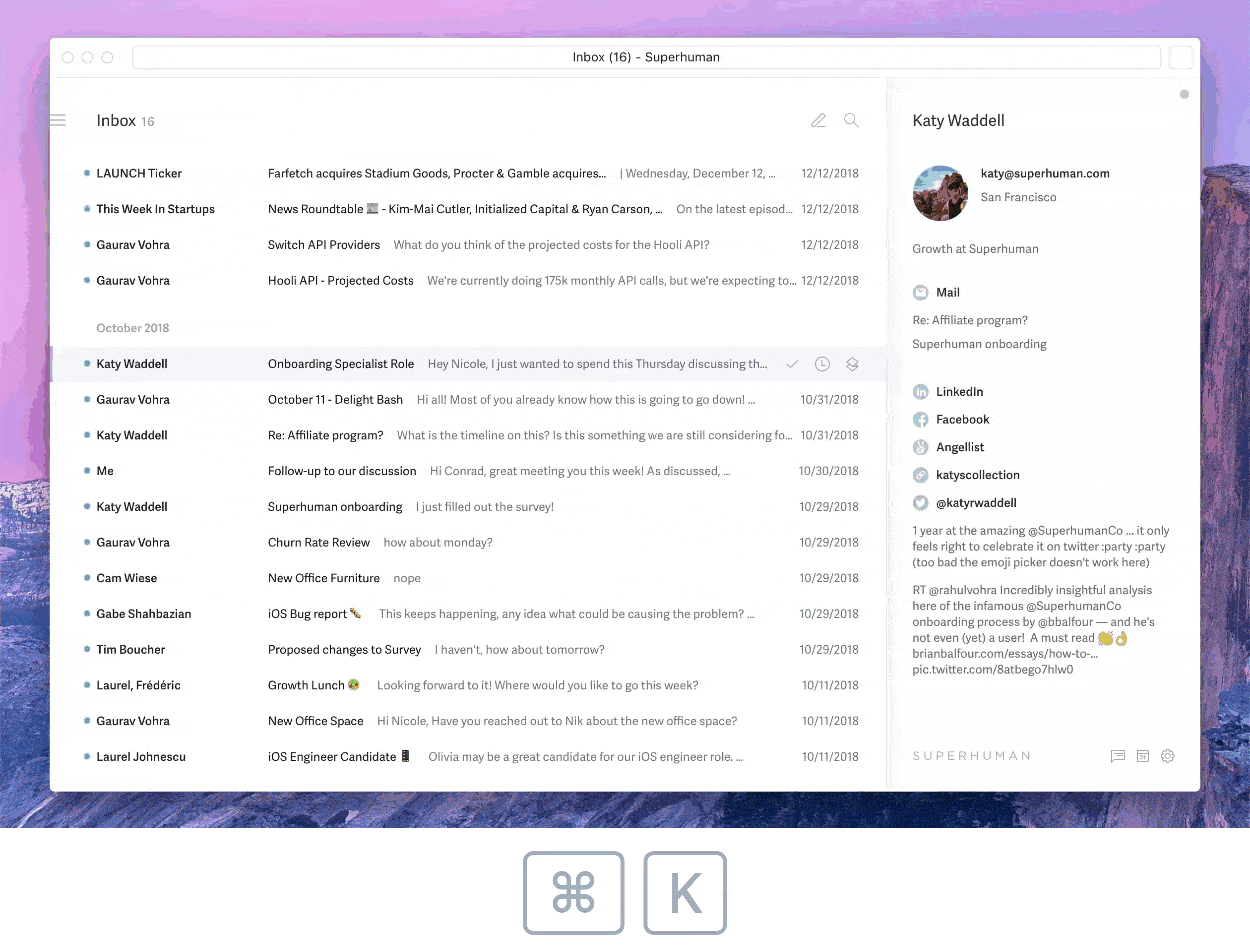Open the Re: Affiliate program? thread in the contact panel

pyautogui.click(x=970, y=320)
